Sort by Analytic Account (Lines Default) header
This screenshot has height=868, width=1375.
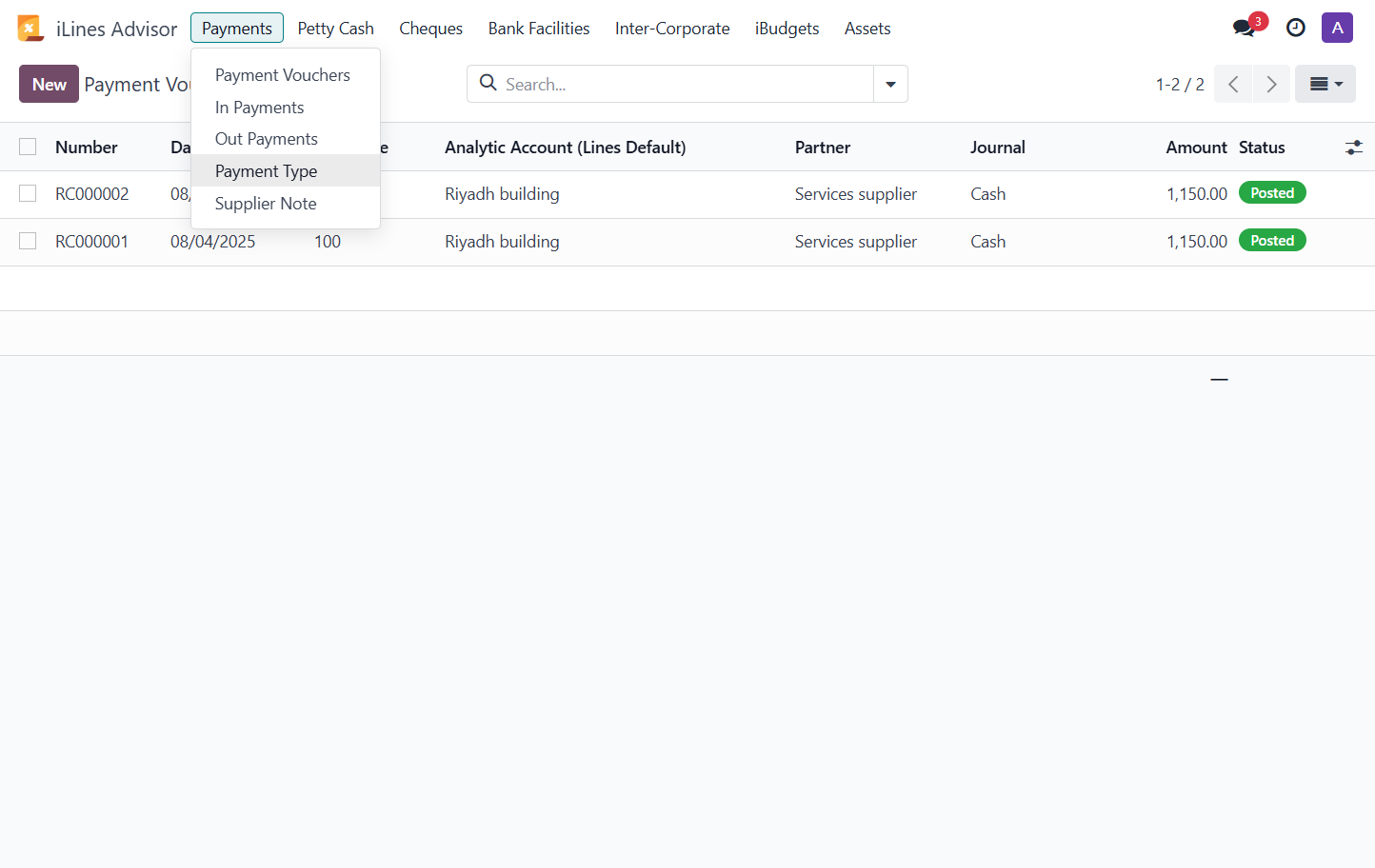566,148
